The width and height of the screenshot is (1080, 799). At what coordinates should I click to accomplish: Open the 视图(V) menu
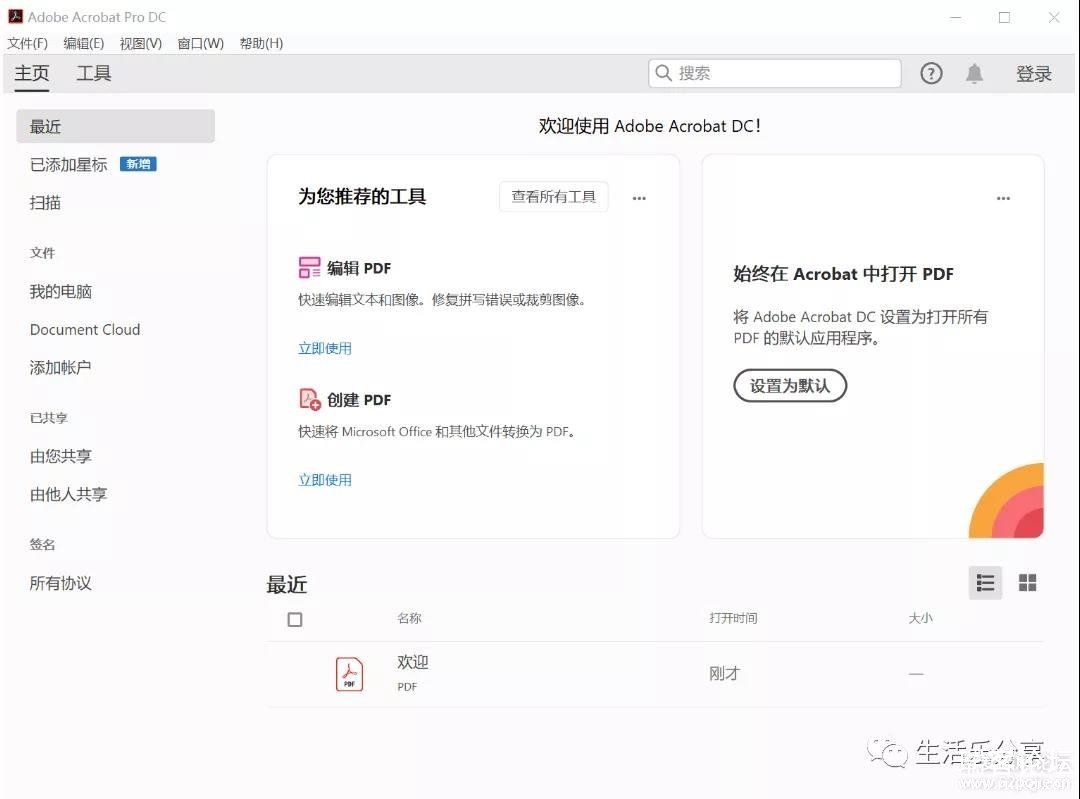click(141, 43)
